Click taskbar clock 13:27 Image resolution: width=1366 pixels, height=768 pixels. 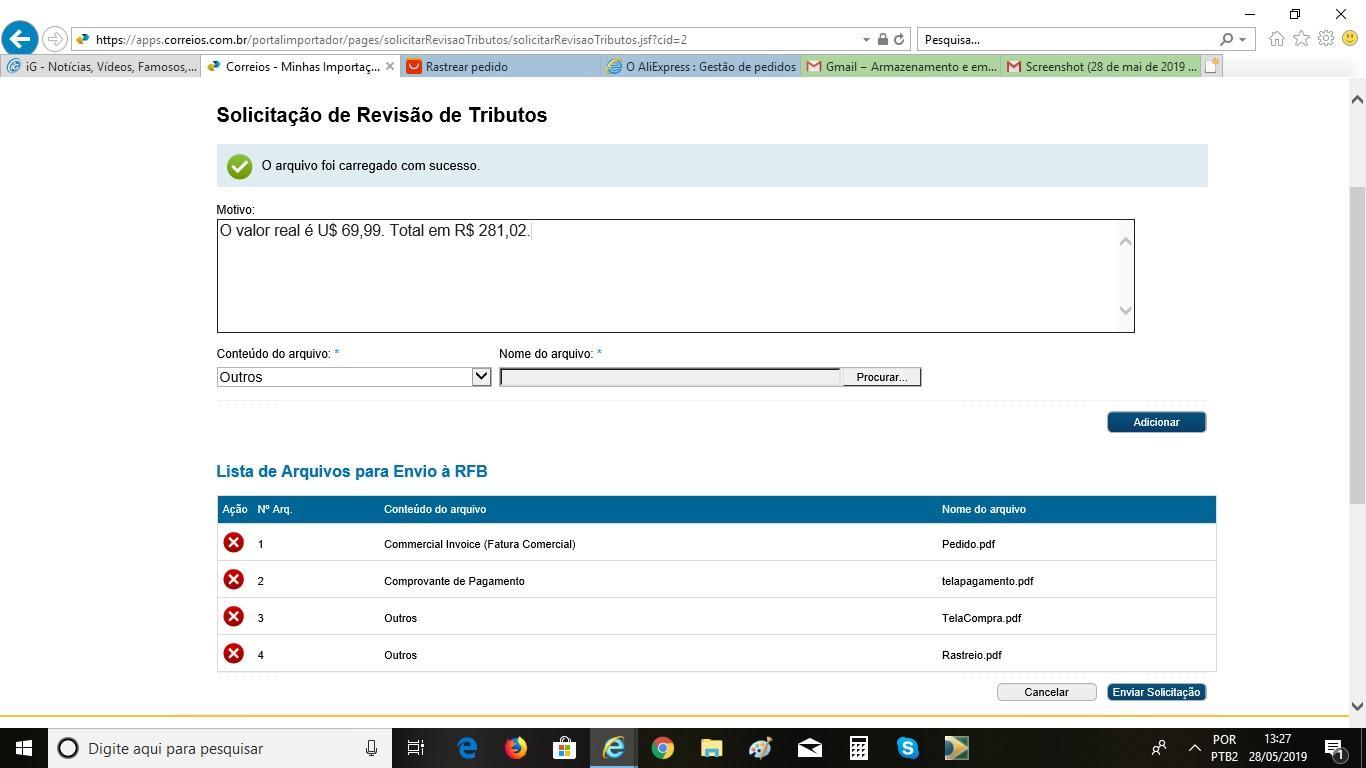tap(1277, 748)
